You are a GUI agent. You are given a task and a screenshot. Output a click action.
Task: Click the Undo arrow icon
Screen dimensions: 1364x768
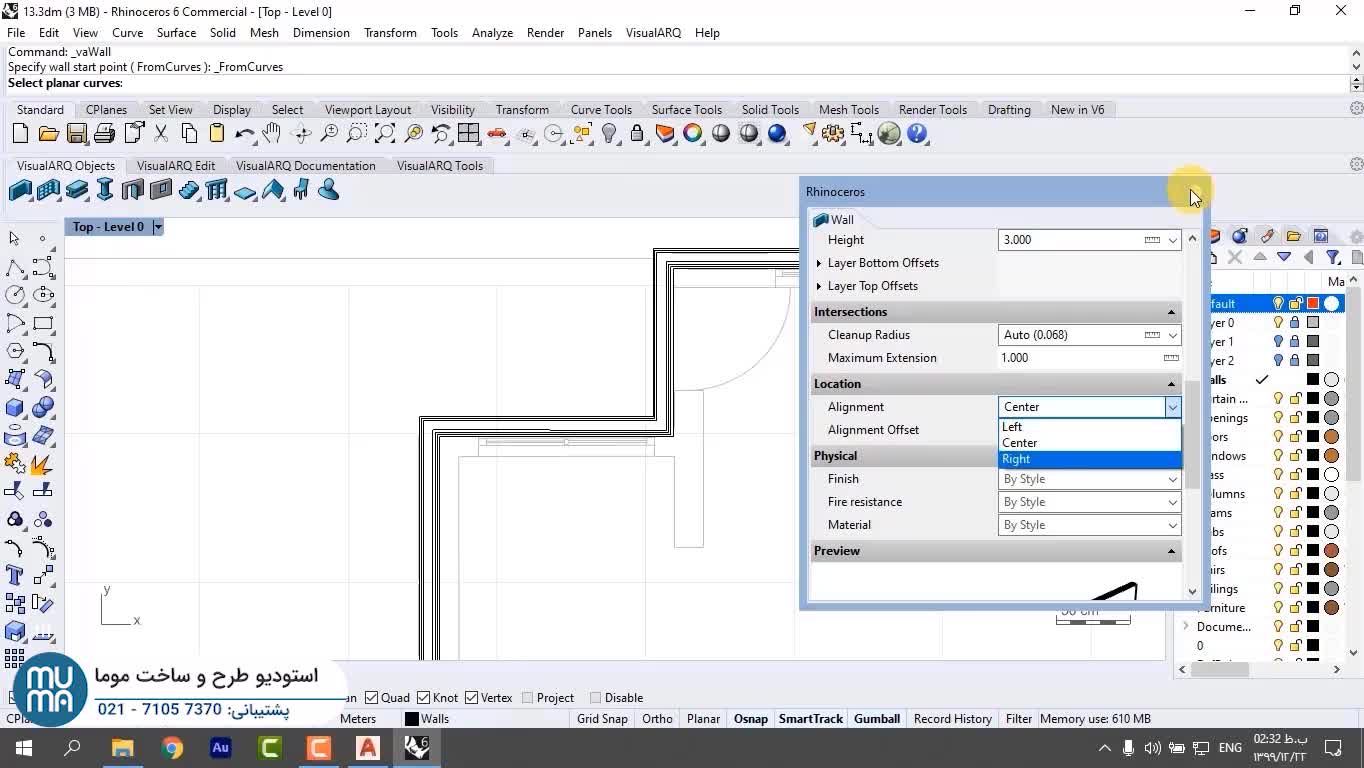coord(244,134)
